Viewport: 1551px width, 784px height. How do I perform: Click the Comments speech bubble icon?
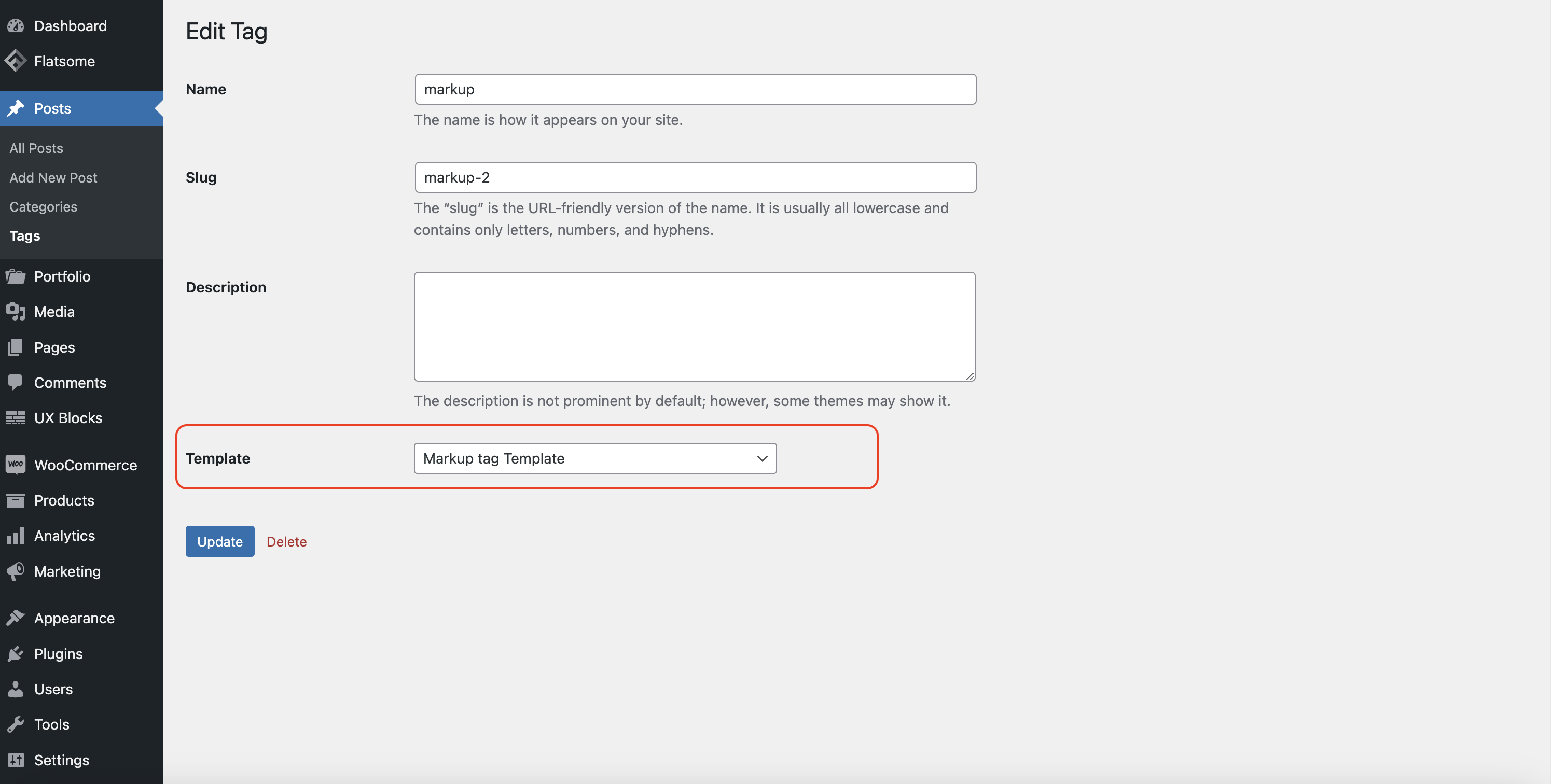[16, 382]
